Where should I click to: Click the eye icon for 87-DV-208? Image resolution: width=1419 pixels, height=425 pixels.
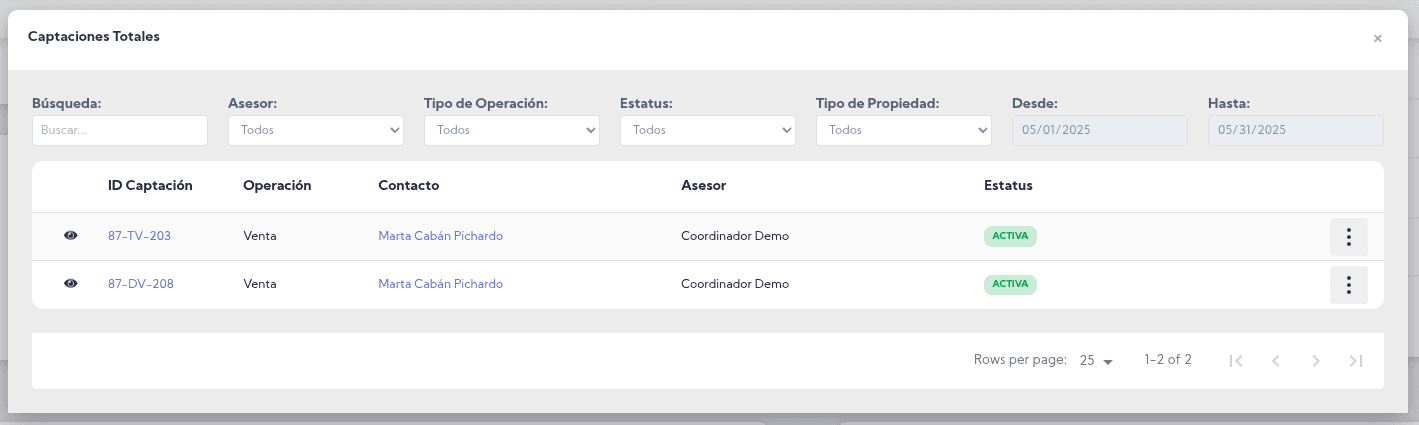[x=70, y=284]
